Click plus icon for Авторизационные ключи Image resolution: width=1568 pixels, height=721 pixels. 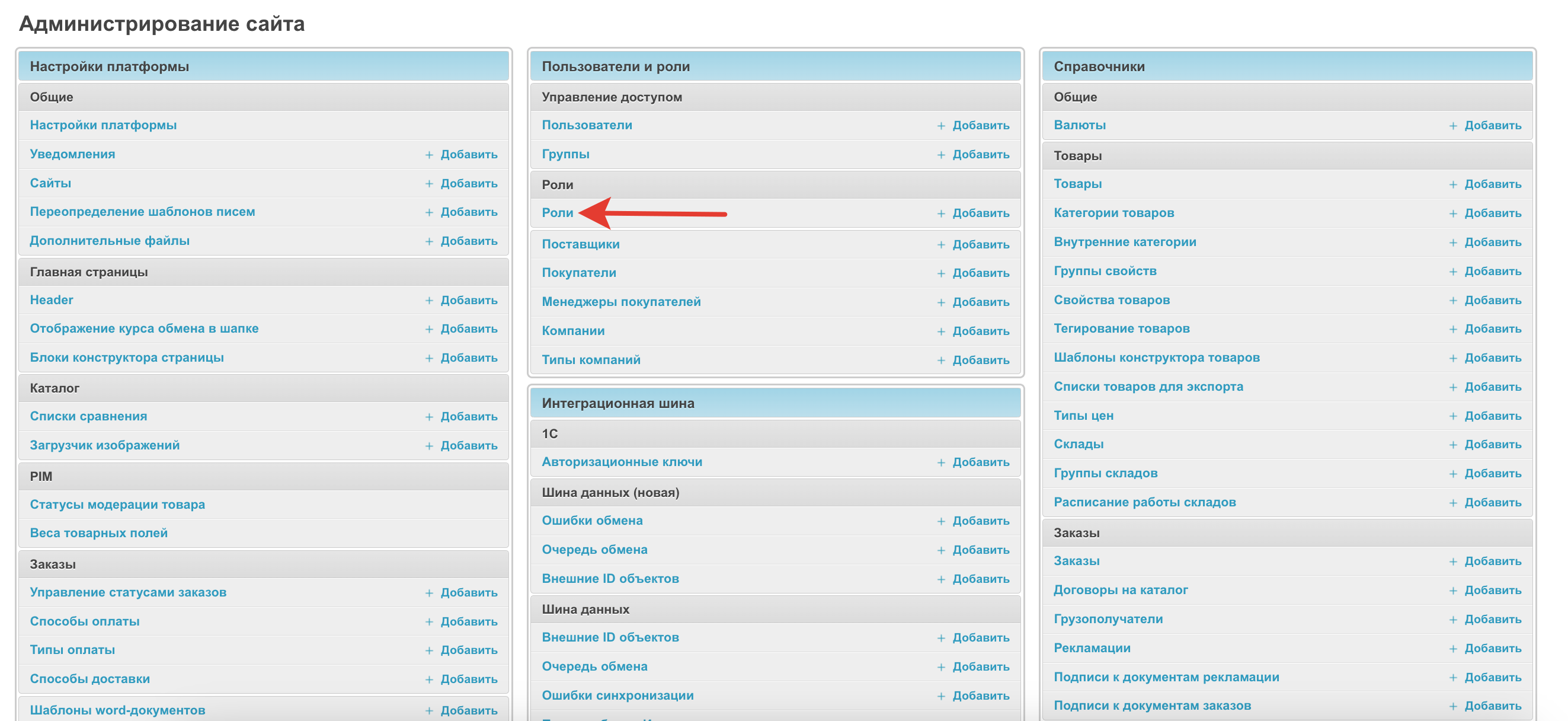941,462
